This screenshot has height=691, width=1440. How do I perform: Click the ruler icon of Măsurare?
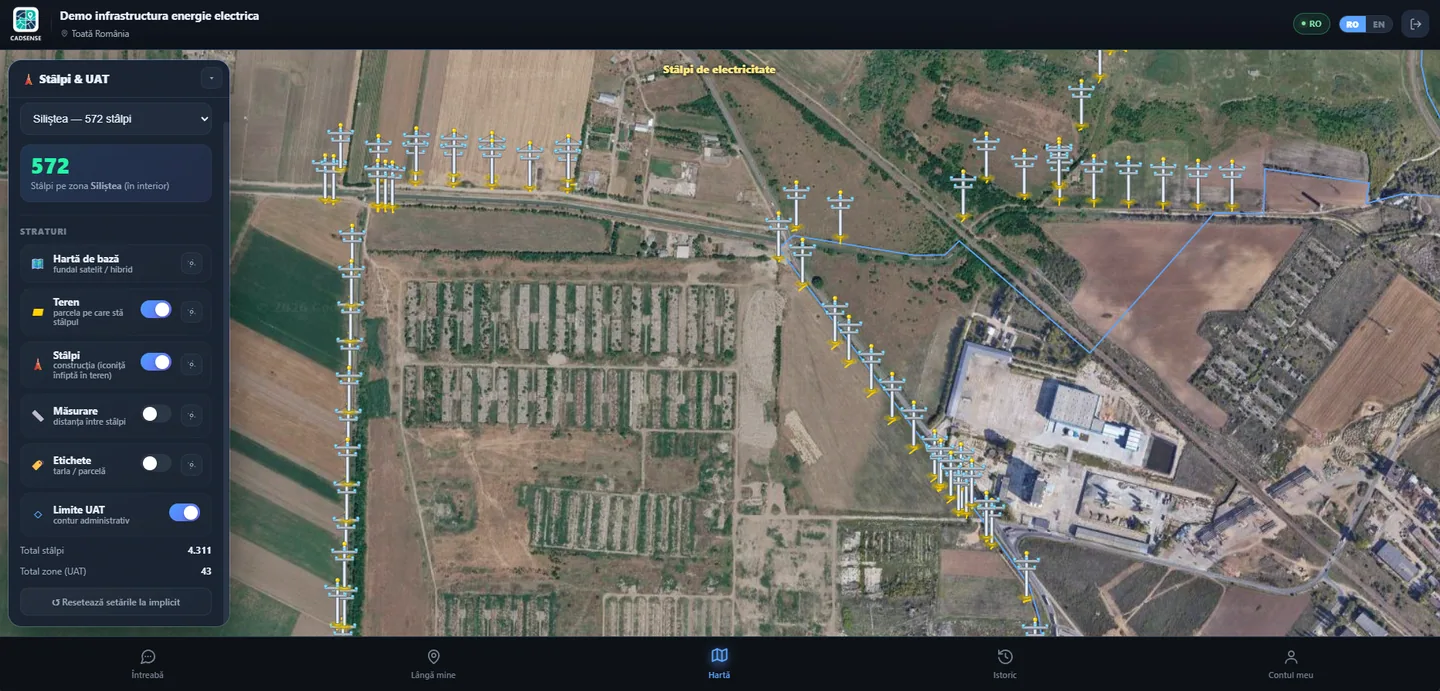[37, 415]
